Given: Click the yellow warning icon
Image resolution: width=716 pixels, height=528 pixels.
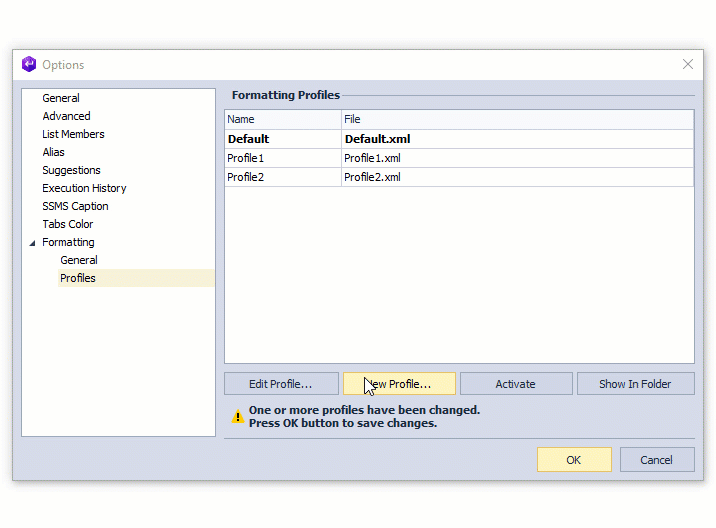Looking at the screenshot, I should (237, 417).
